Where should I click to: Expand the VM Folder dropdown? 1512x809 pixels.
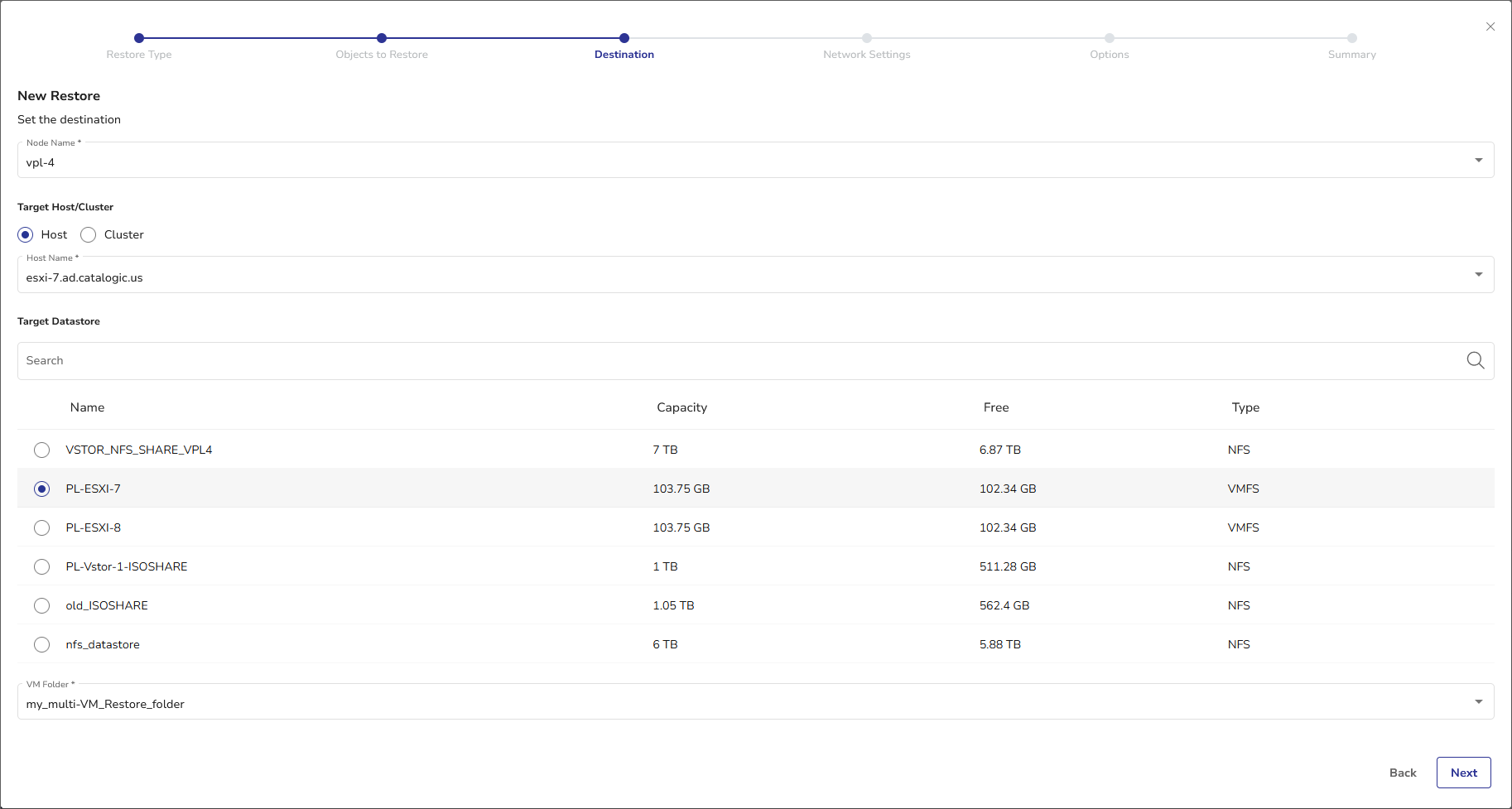1478,702
